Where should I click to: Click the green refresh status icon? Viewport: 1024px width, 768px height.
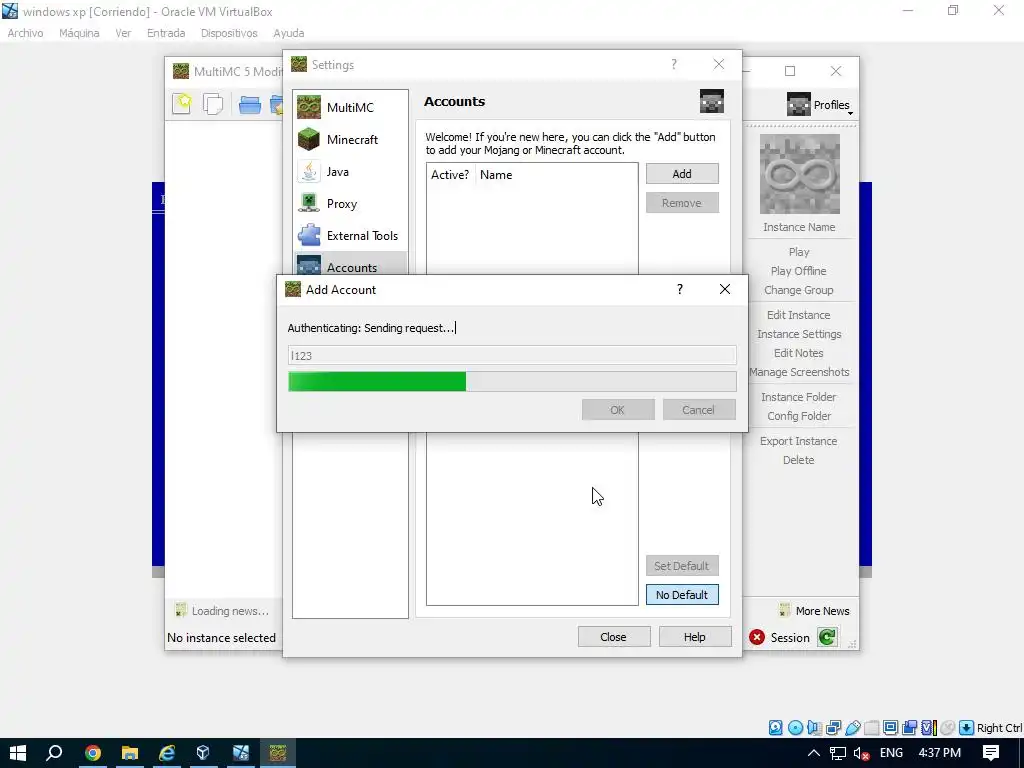click(x=827, y=637)
